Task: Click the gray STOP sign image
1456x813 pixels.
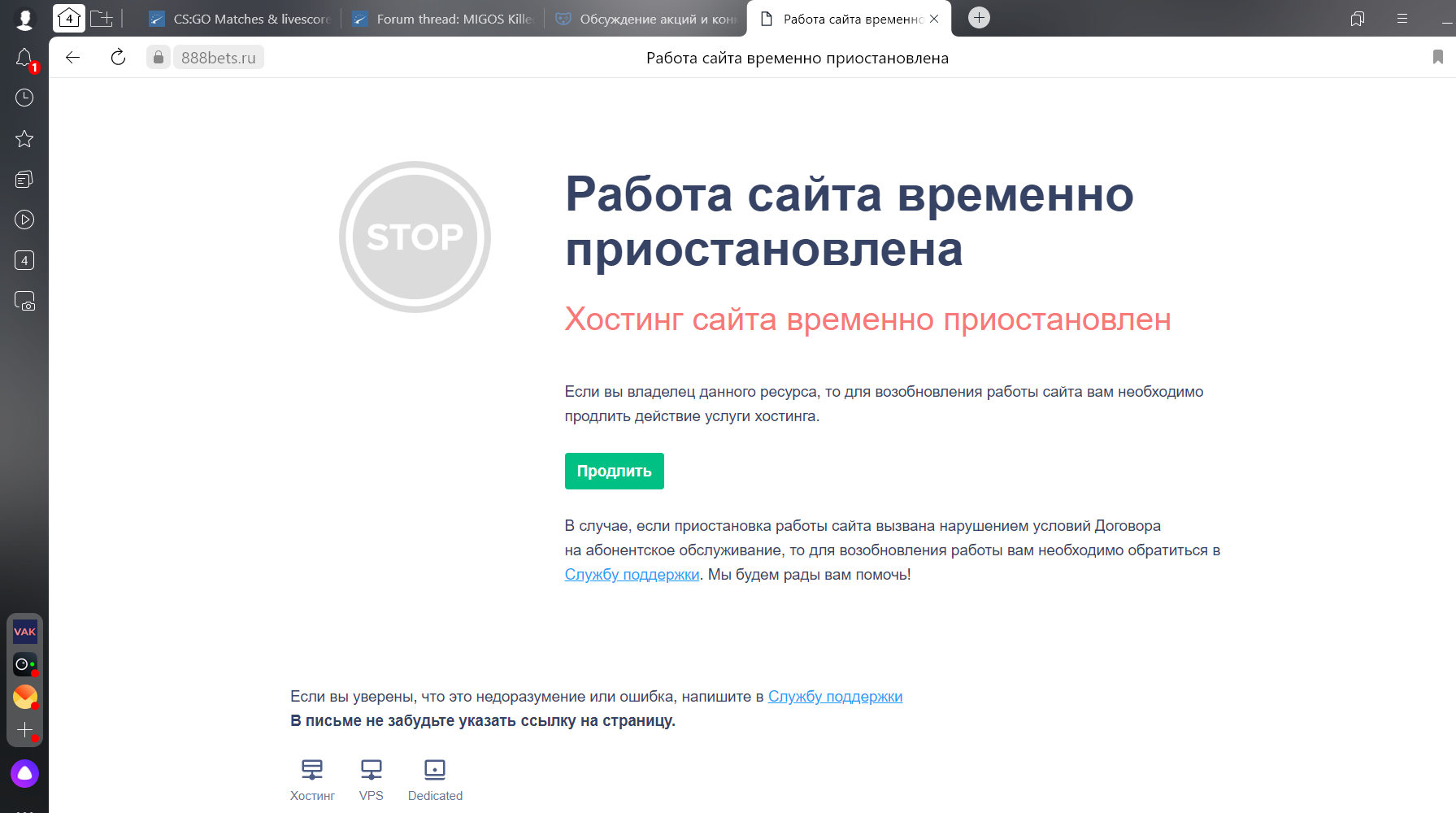Action: (x=415, y=237)
